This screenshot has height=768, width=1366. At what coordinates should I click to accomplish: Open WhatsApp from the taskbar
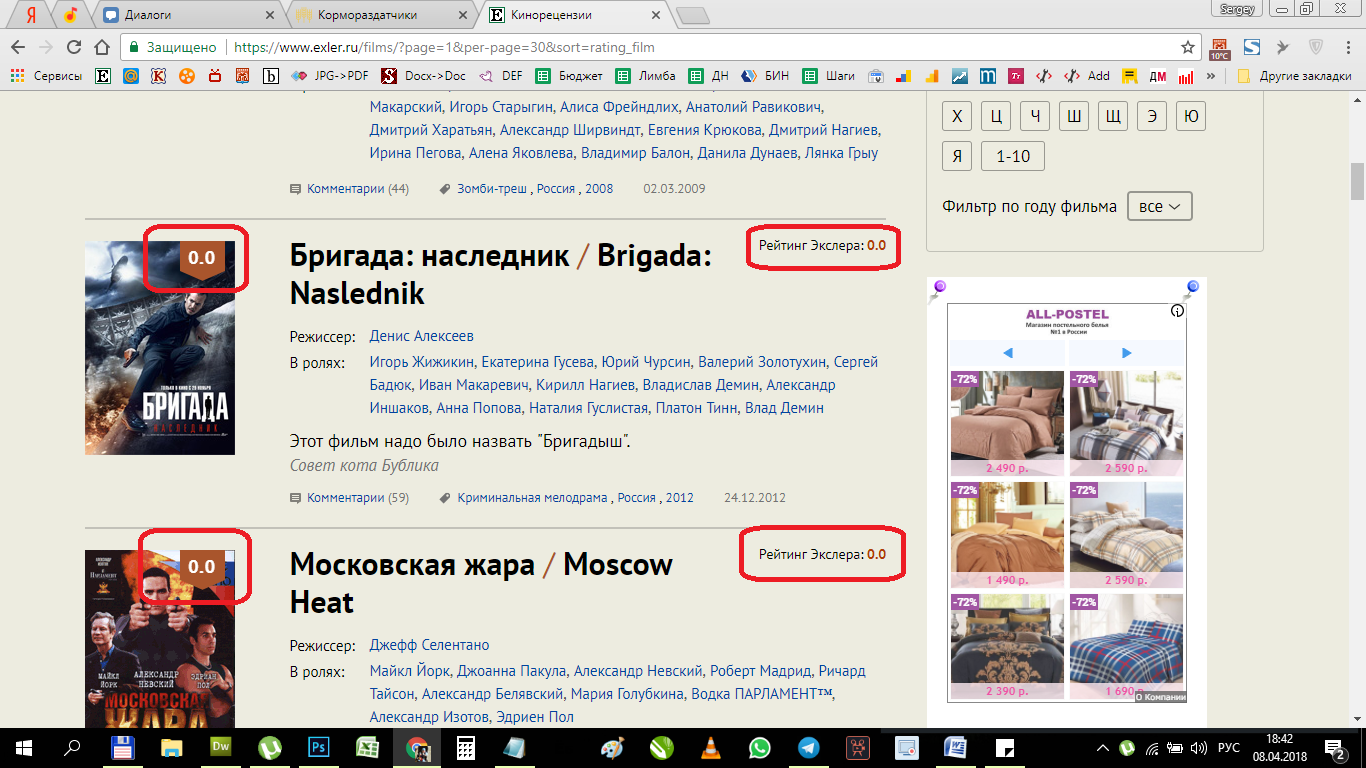(x=760, y=747)
